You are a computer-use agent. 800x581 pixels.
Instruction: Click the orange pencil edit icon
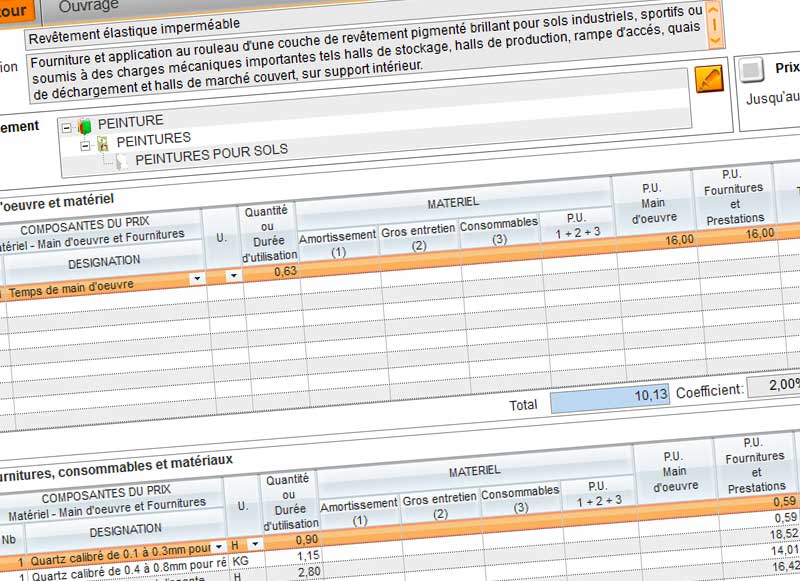coord(707,79)
